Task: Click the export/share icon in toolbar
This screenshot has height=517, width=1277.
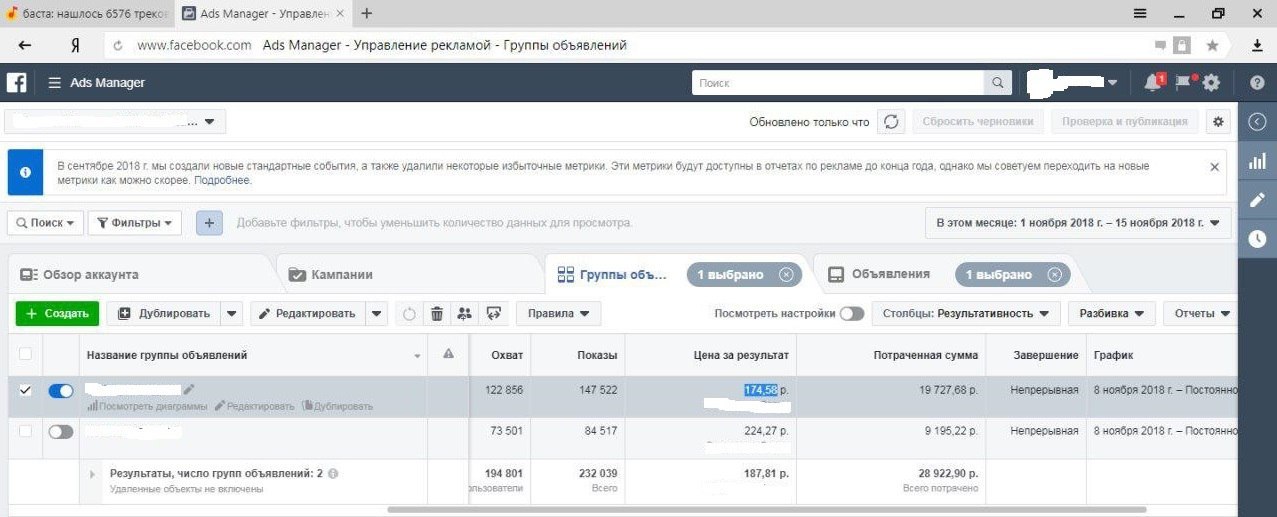Action: click(493, 314)
